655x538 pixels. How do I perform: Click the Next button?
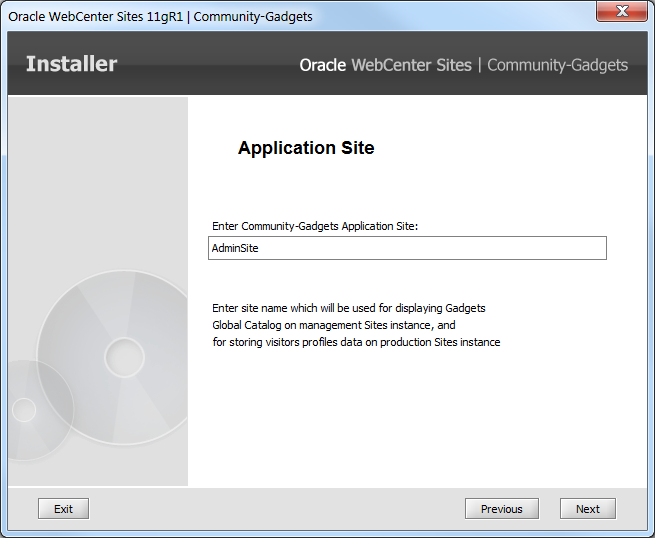click(588, 509)
